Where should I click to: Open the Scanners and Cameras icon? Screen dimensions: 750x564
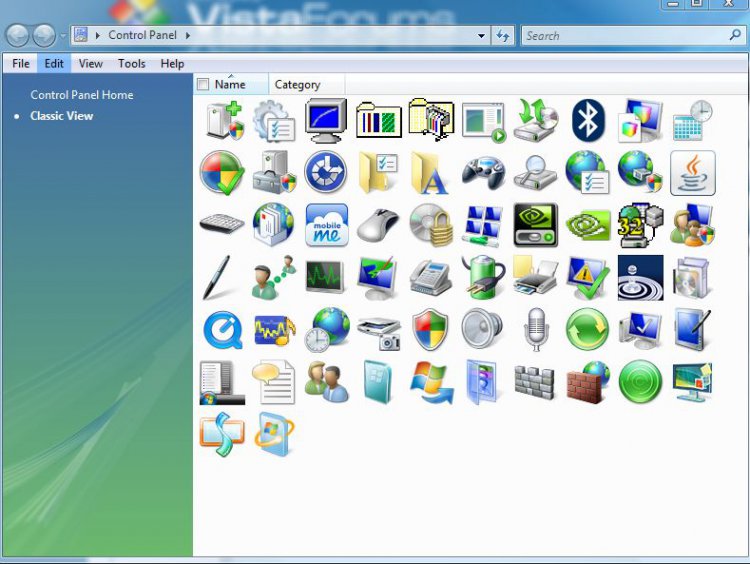pyautogui.click(x=378, y=332)
